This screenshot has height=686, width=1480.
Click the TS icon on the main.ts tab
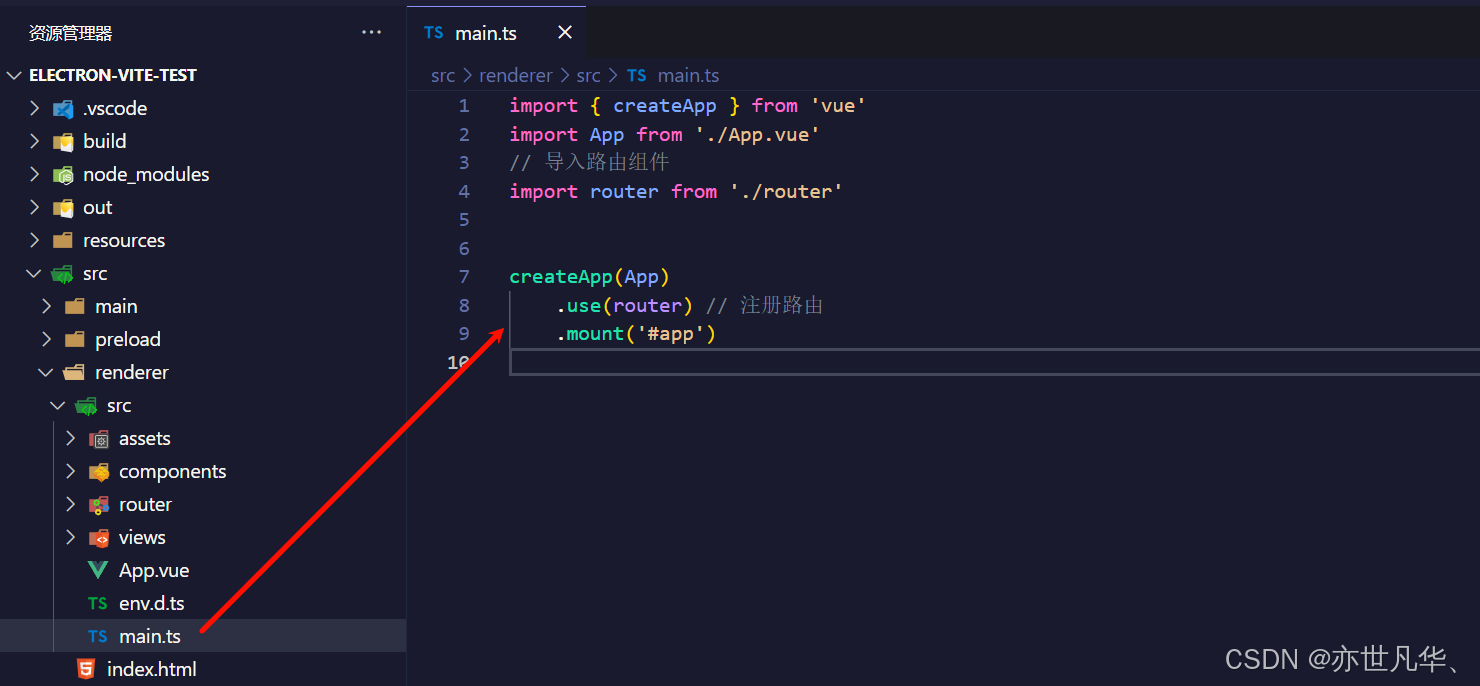click(x=434, y=33)
